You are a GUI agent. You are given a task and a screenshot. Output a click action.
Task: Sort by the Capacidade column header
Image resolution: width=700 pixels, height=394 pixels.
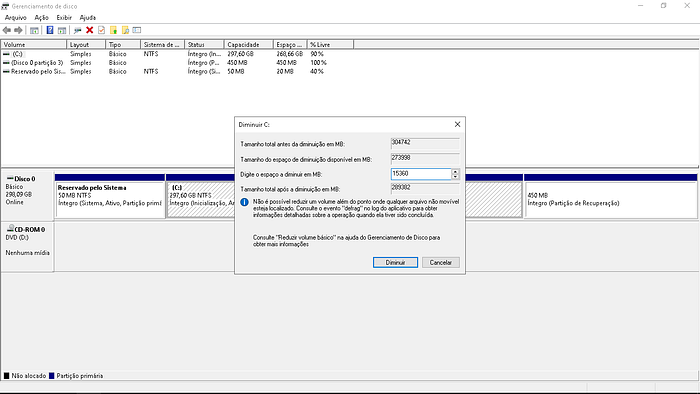(248, 45)
